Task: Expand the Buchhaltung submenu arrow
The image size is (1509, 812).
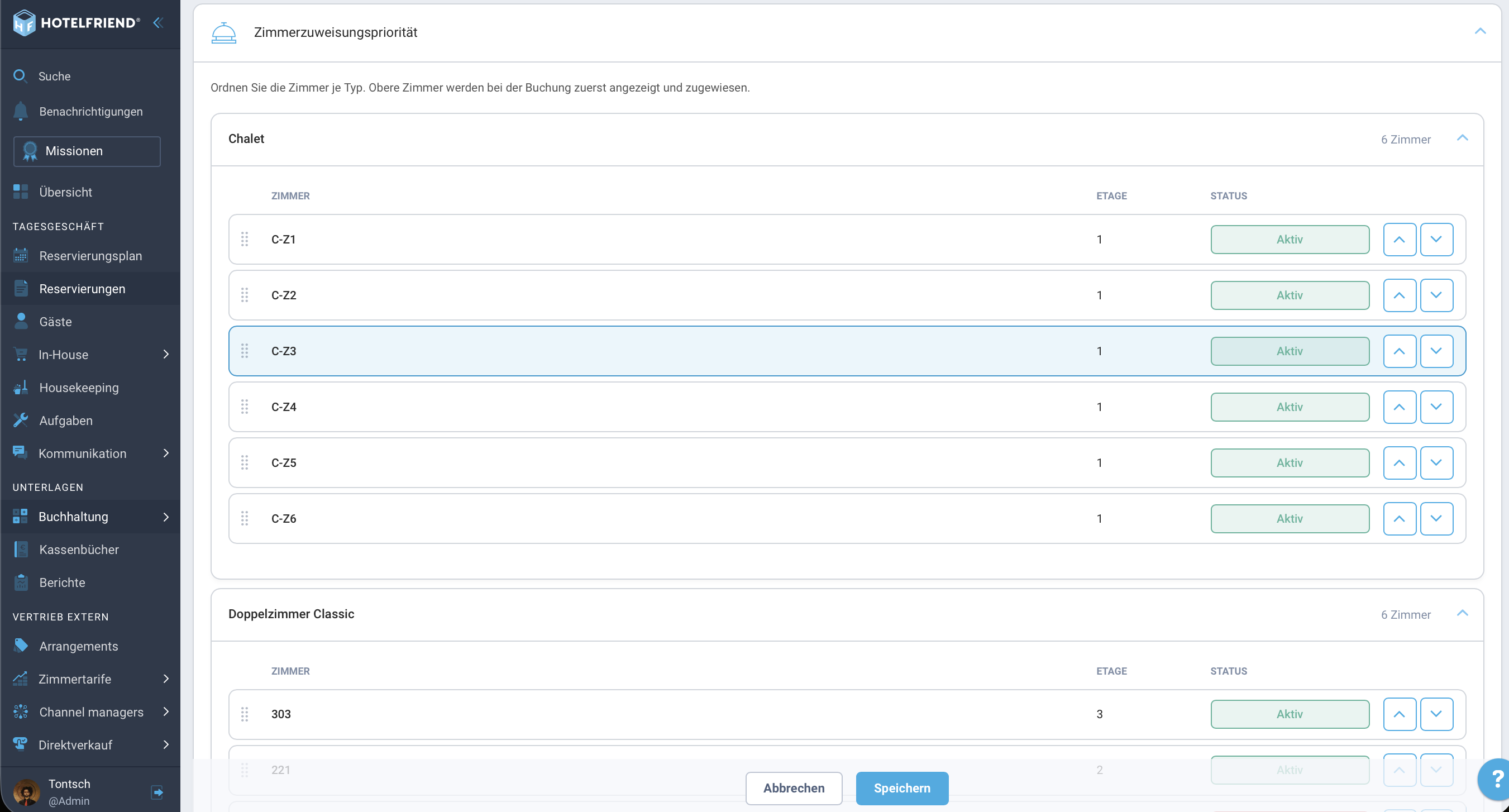Action: 166,517
